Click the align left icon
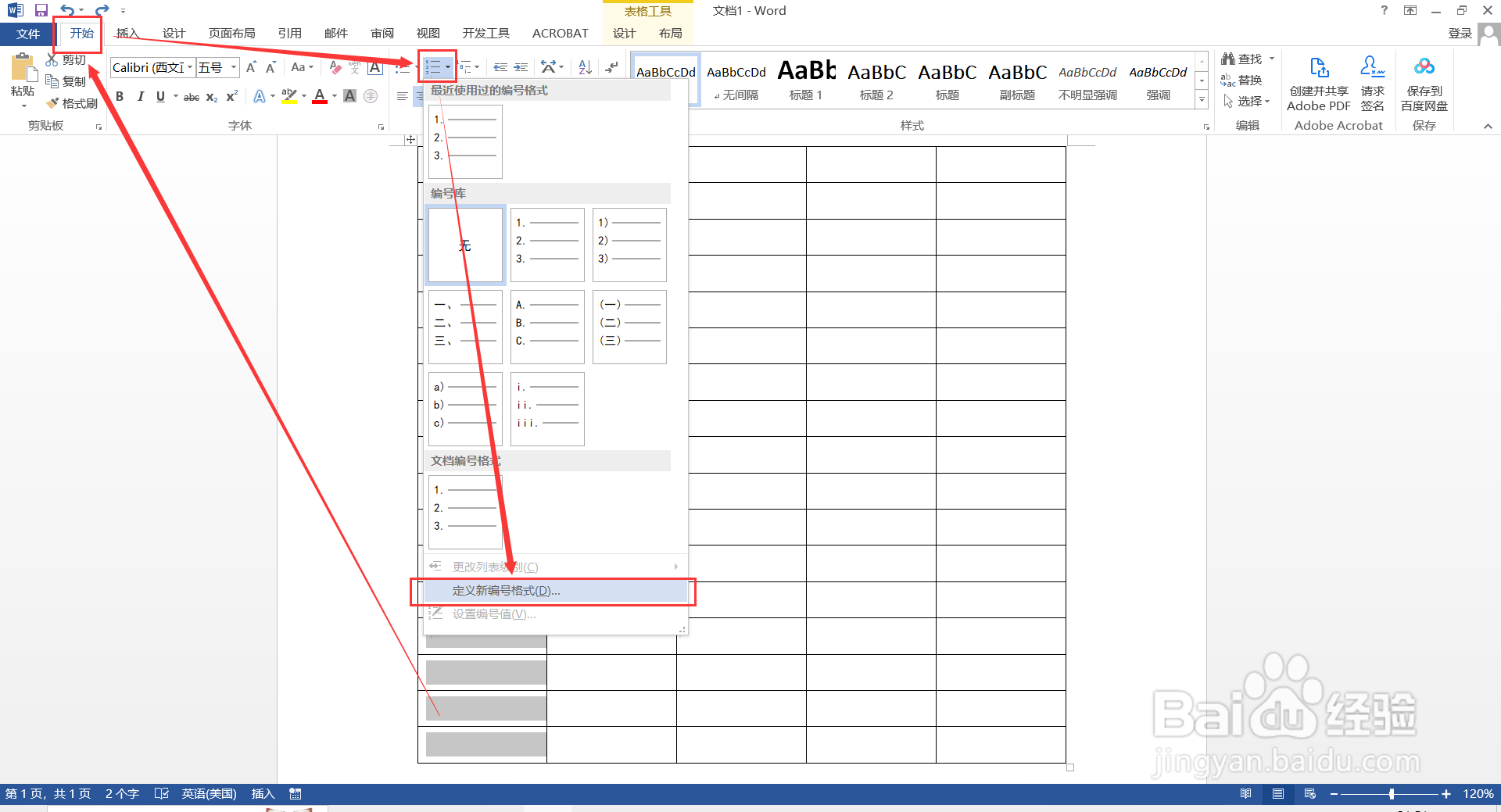The height and width of the screenshot is (812, 1501). point(402,96)
